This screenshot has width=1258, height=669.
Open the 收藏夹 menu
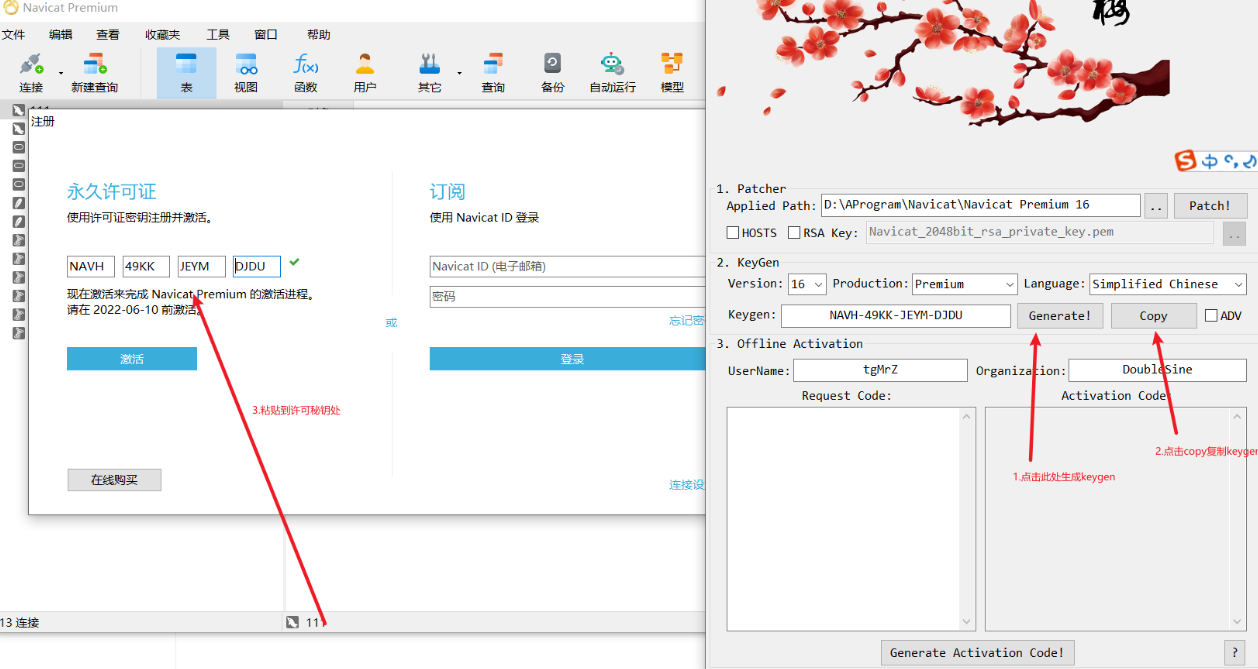pos(162,34)
